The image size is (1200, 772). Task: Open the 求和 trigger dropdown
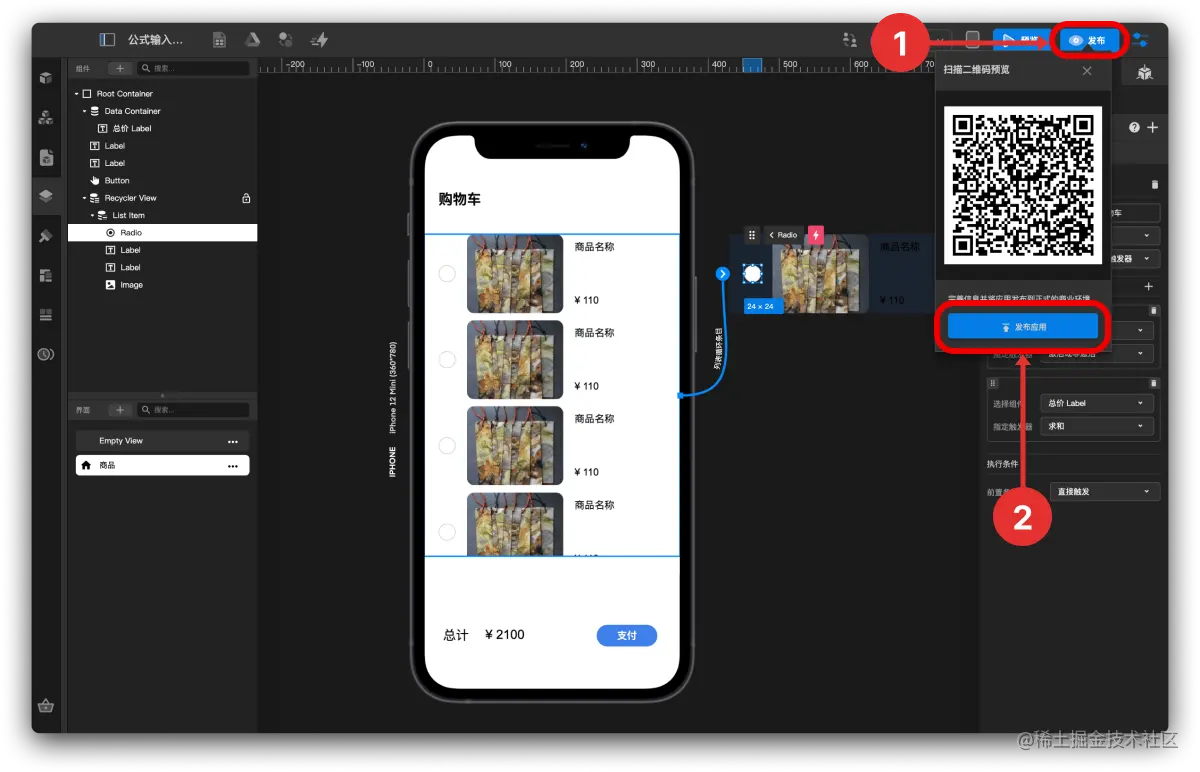point(1097,426)
